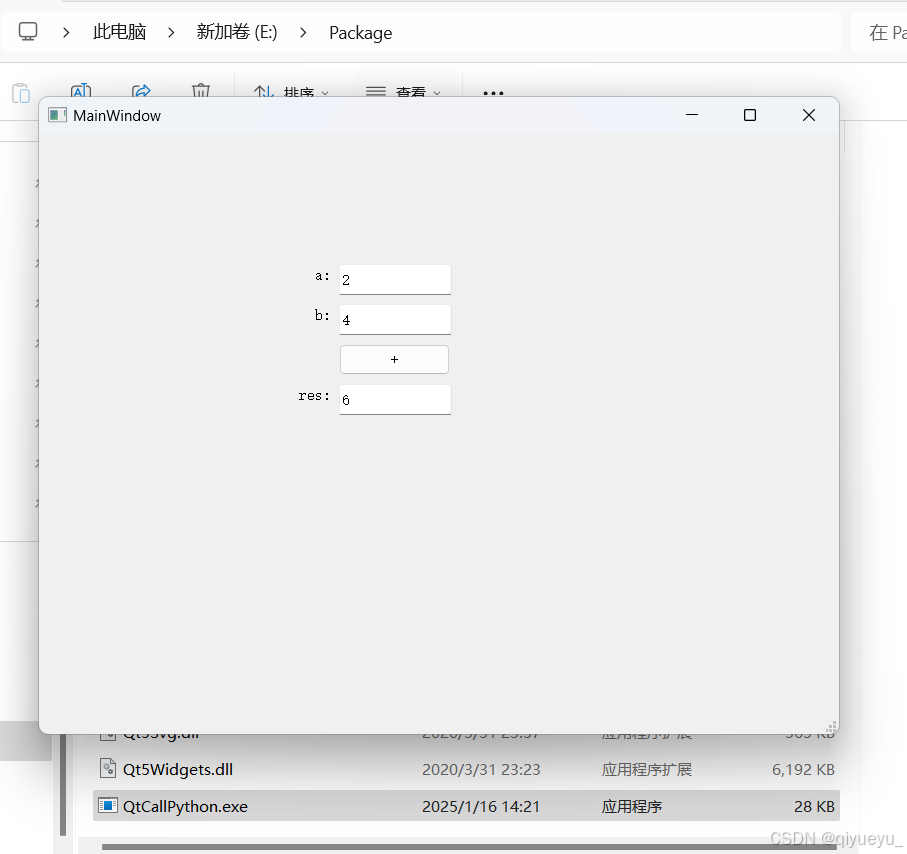Click the MainWindow title bar icon
Viewport: 907px width, 854px height.
click(57, 115)
